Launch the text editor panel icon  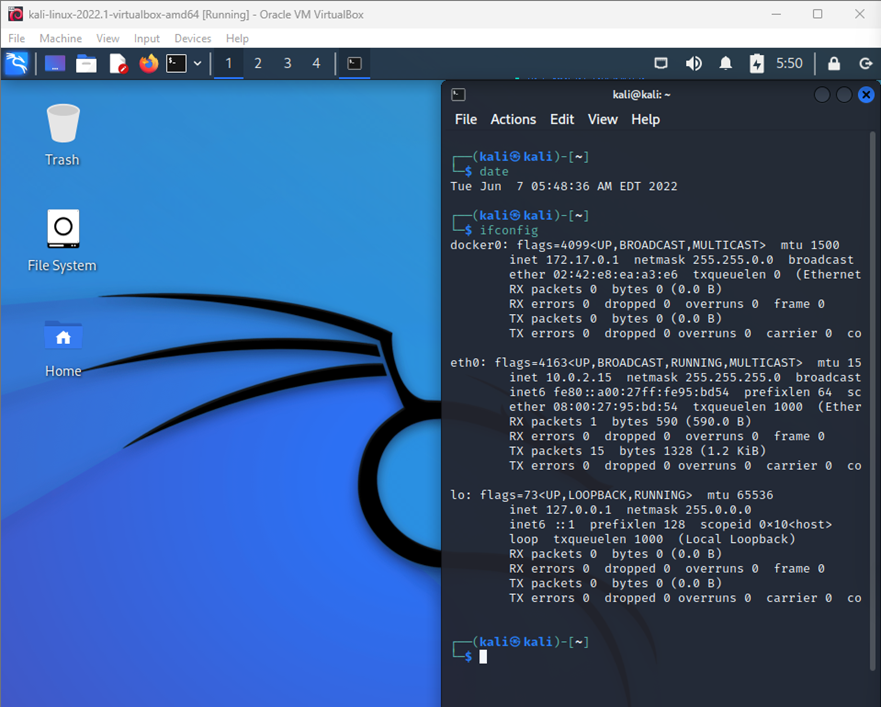118,64
